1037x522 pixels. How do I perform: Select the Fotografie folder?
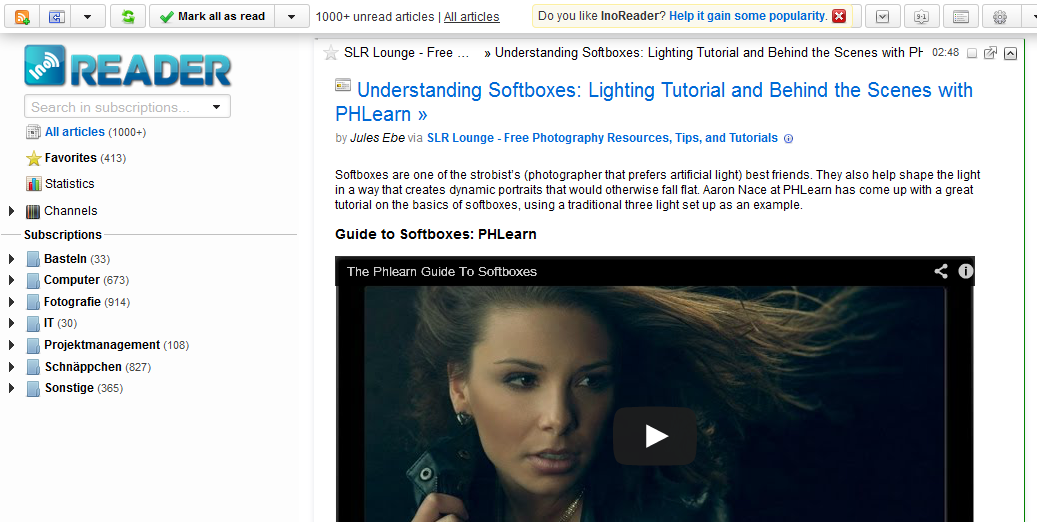pos(73,302)
